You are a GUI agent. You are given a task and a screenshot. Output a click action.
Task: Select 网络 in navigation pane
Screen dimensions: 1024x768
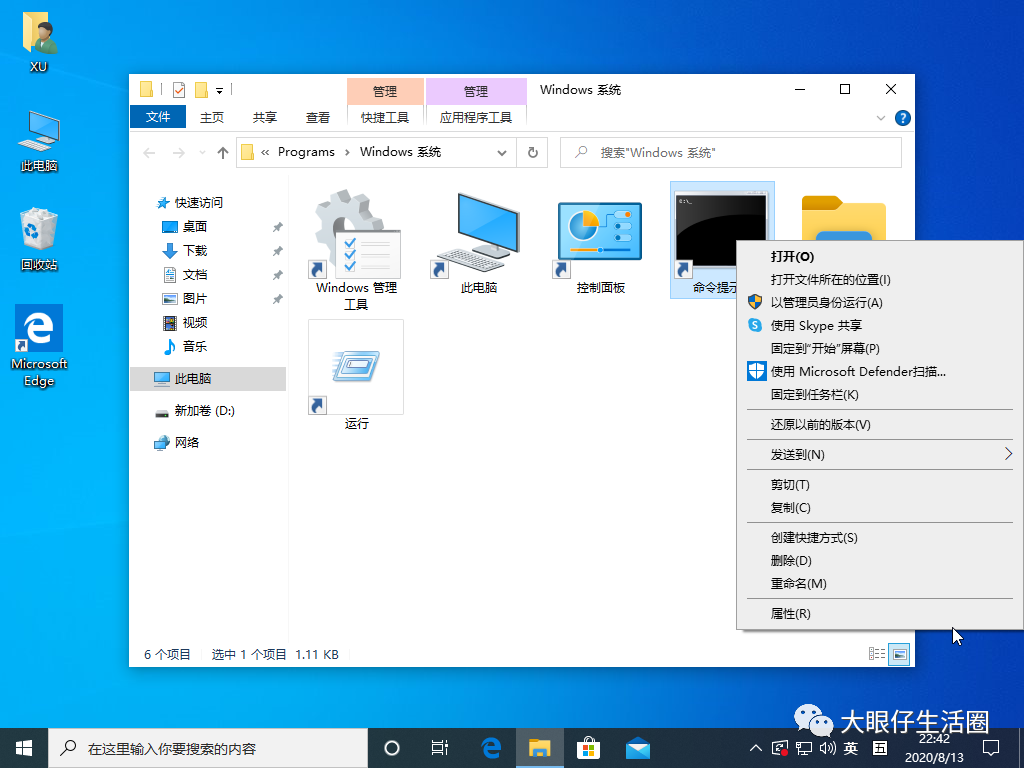(x=187, y=443)
